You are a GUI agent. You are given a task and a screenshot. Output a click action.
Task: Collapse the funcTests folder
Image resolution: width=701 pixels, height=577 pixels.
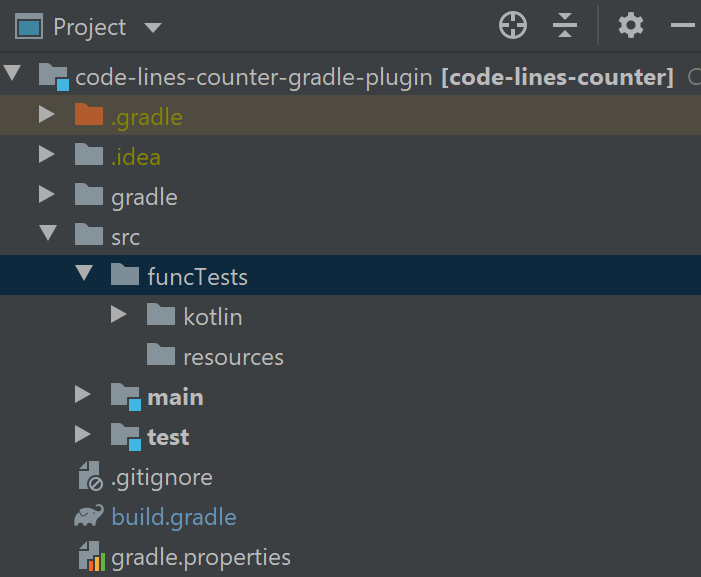tap(83, 276)
